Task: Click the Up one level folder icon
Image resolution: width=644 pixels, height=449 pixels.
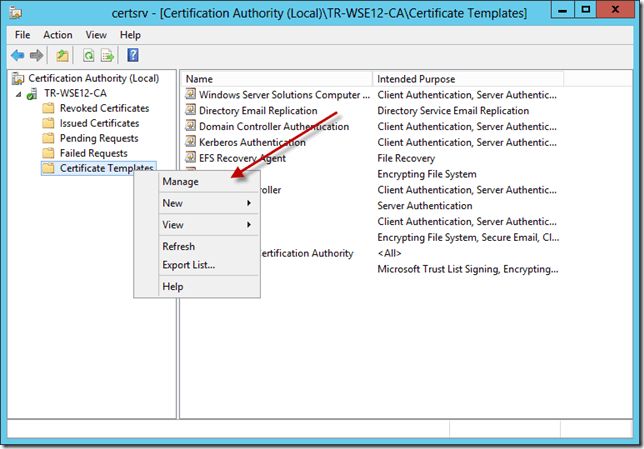Action: click(x=62, y=55)
